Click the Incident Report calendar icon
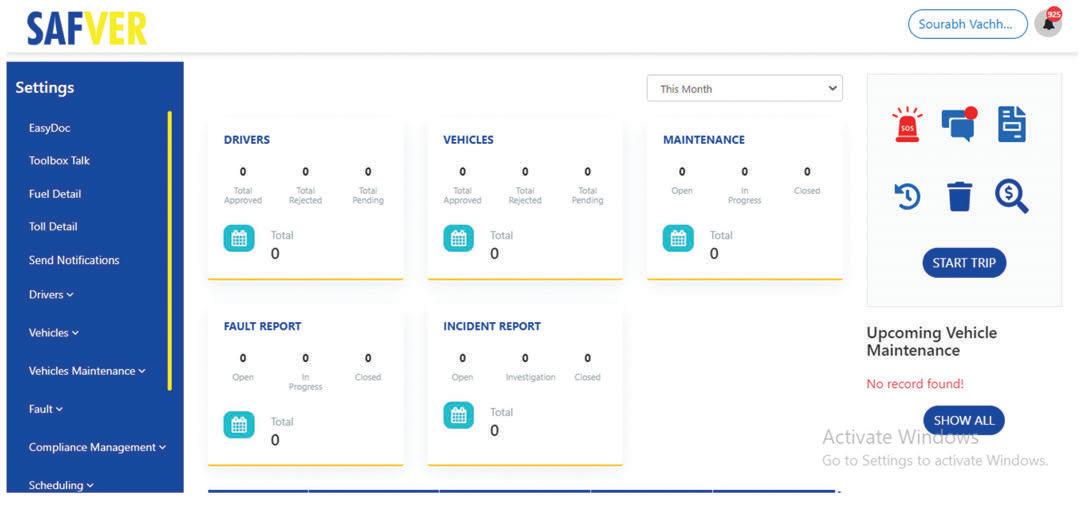1091x505 pixels. coord(459,415)
